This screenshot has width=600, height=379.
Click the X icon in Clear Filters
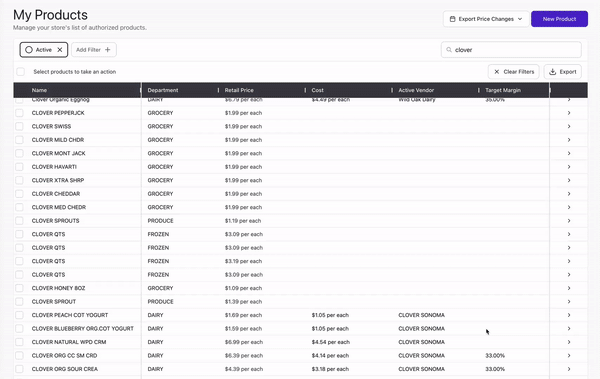click(497, 72)
